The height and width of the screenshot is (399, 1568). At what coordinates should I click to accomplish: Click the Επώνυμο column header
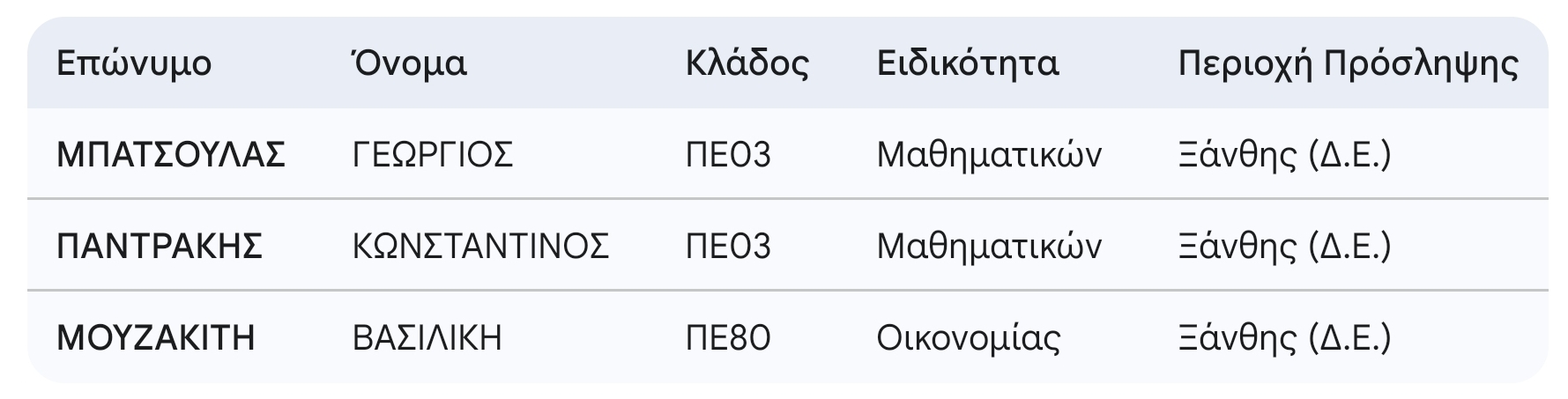134,63
